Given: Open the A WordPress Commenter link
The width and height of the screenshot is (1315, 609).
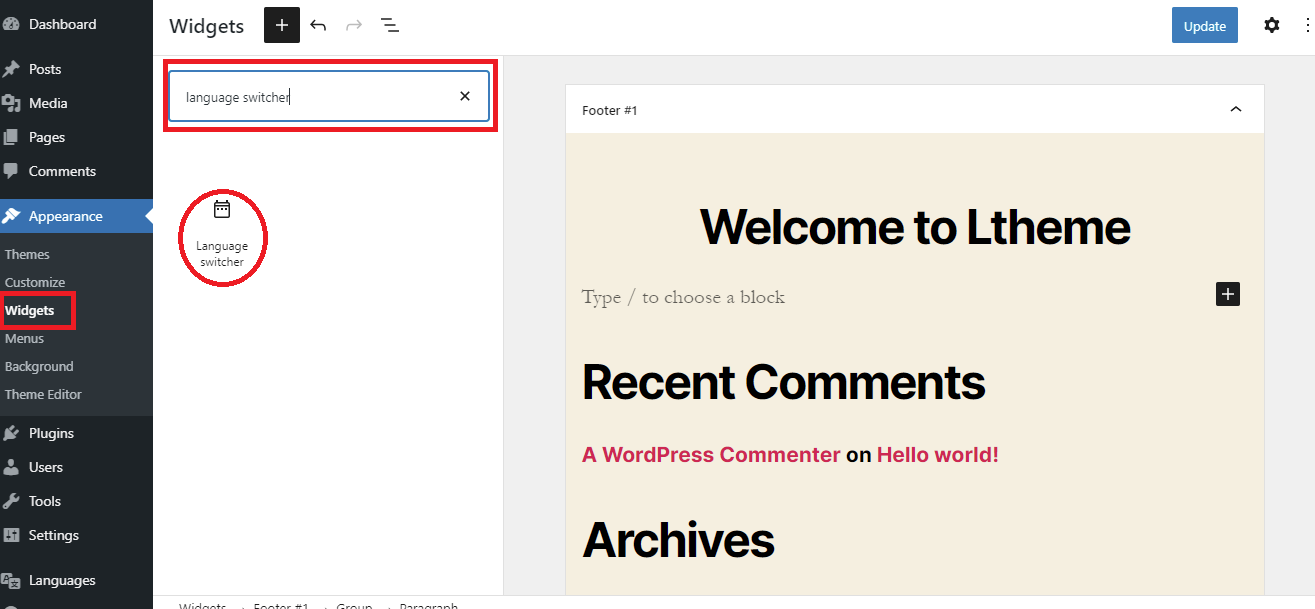Looking at the screenshot, I should click(x=711, y=455).
